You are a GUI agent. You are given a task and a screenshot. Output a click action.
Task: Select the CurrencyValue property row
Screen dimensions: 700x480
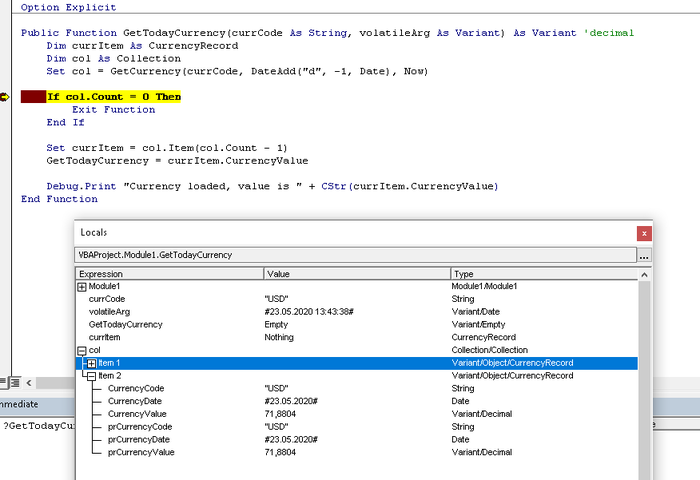pyautogui.click(x=140, y=414)
